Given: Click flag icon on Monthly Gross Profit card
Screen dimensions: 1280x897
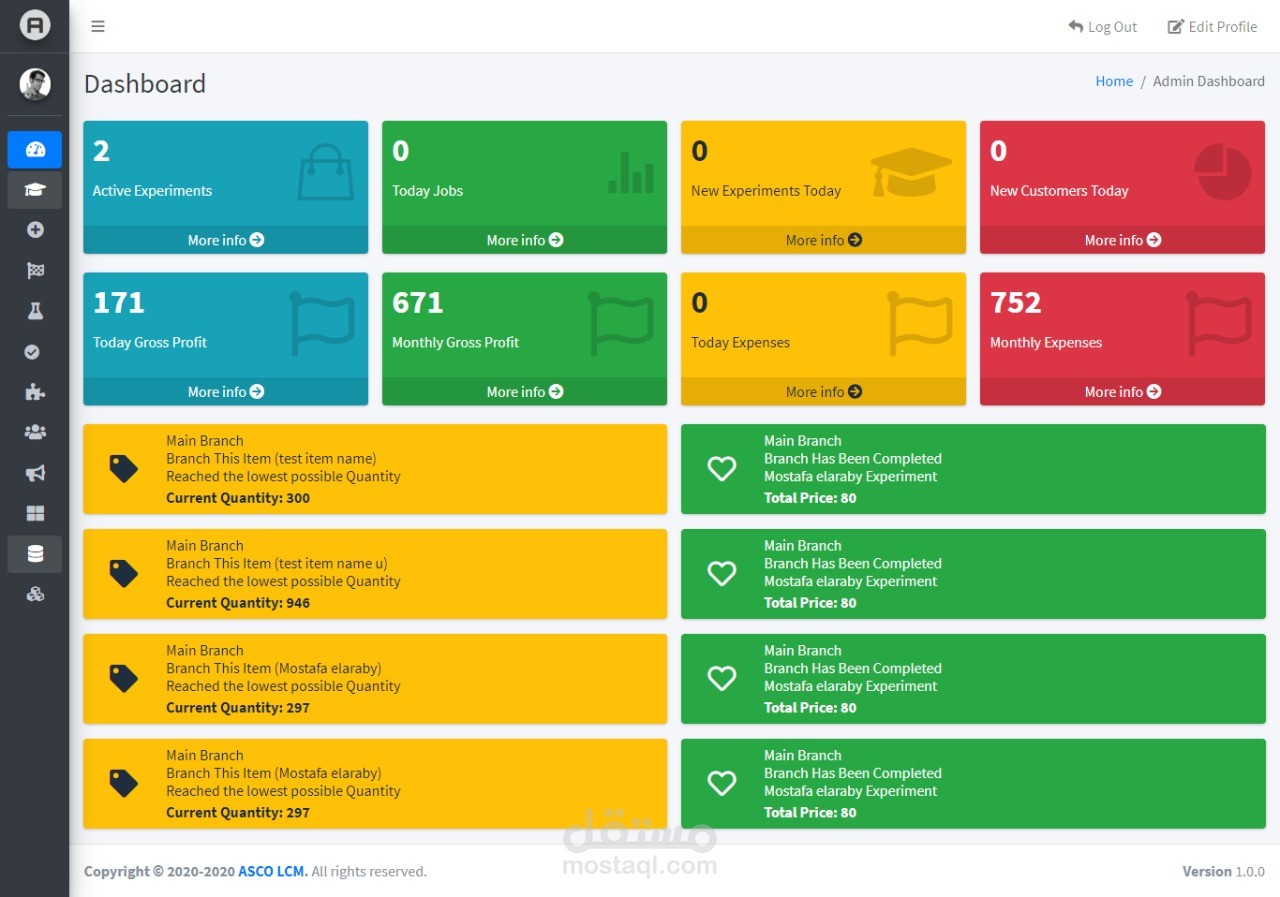Looking at the screenshot, I should coord(621,324).
